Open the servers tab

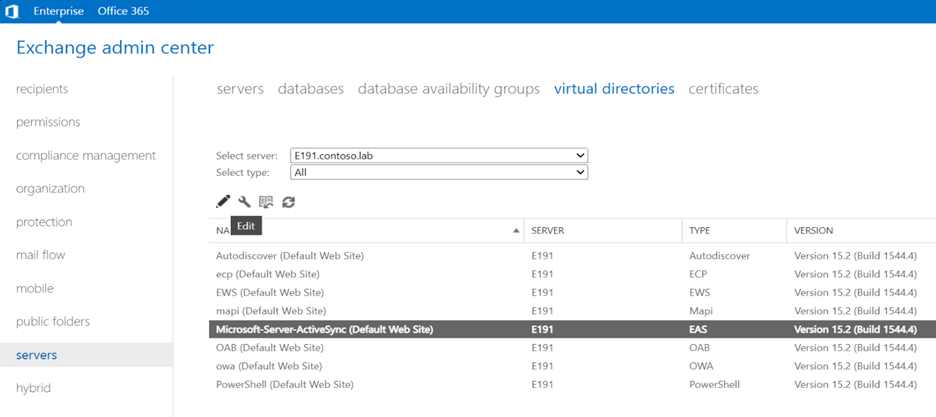point(240,89)
